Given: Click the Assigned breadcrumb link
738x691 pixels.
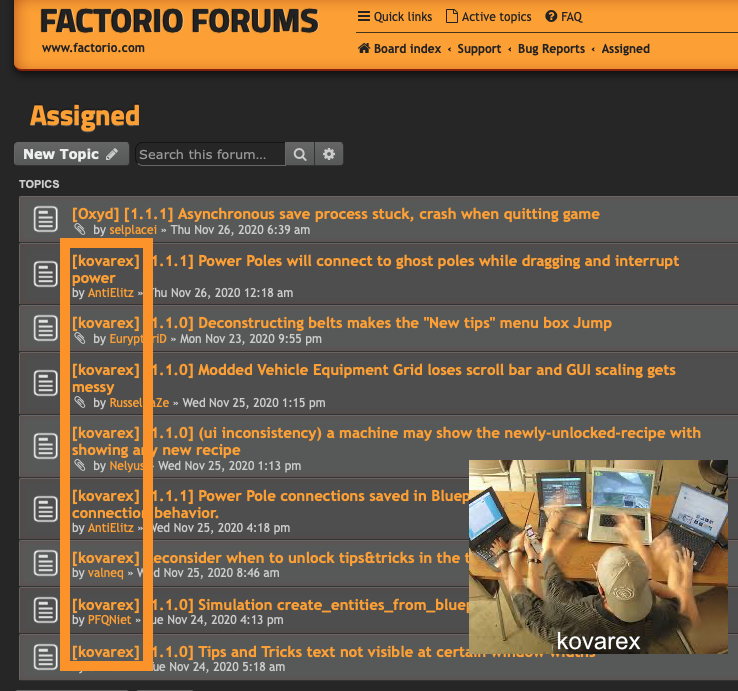Looking at the screenshot, I should (626, 49).
